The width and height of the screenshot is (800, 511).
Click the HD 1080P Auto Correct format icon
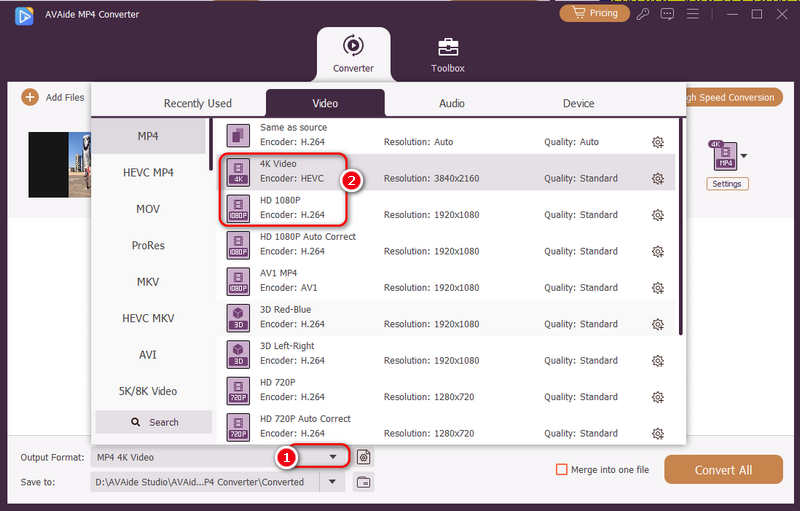pos(238,245)
